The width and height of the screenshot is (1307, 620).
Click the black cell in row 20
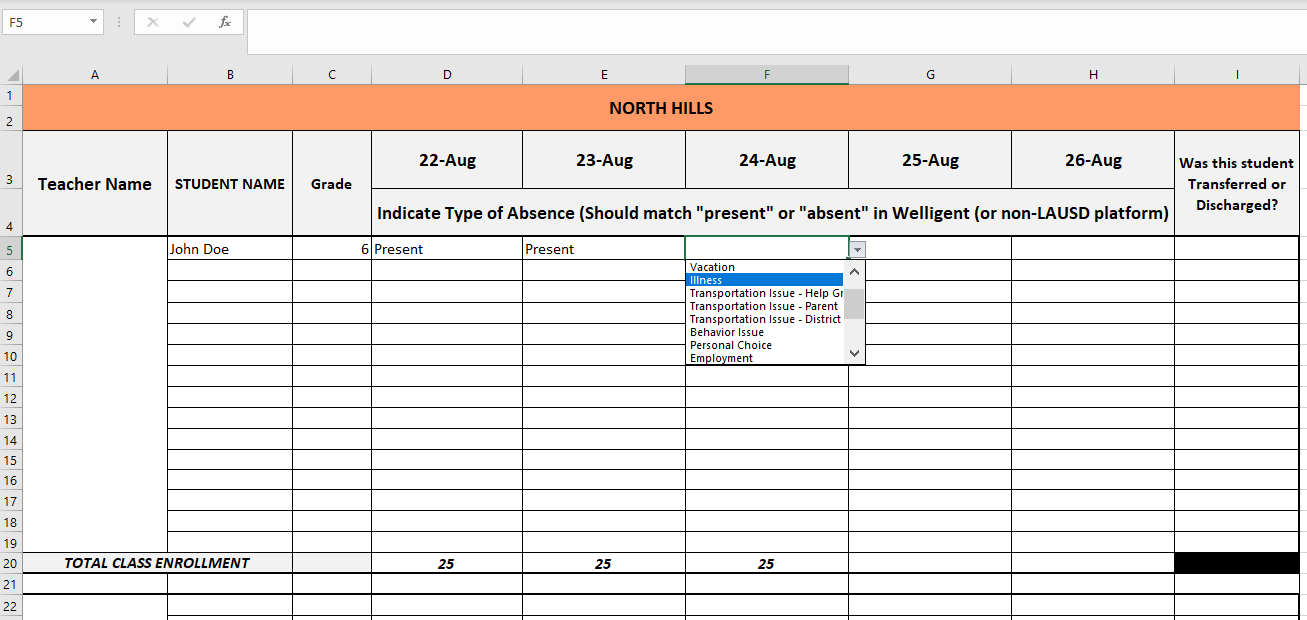tap(1237, 563)
